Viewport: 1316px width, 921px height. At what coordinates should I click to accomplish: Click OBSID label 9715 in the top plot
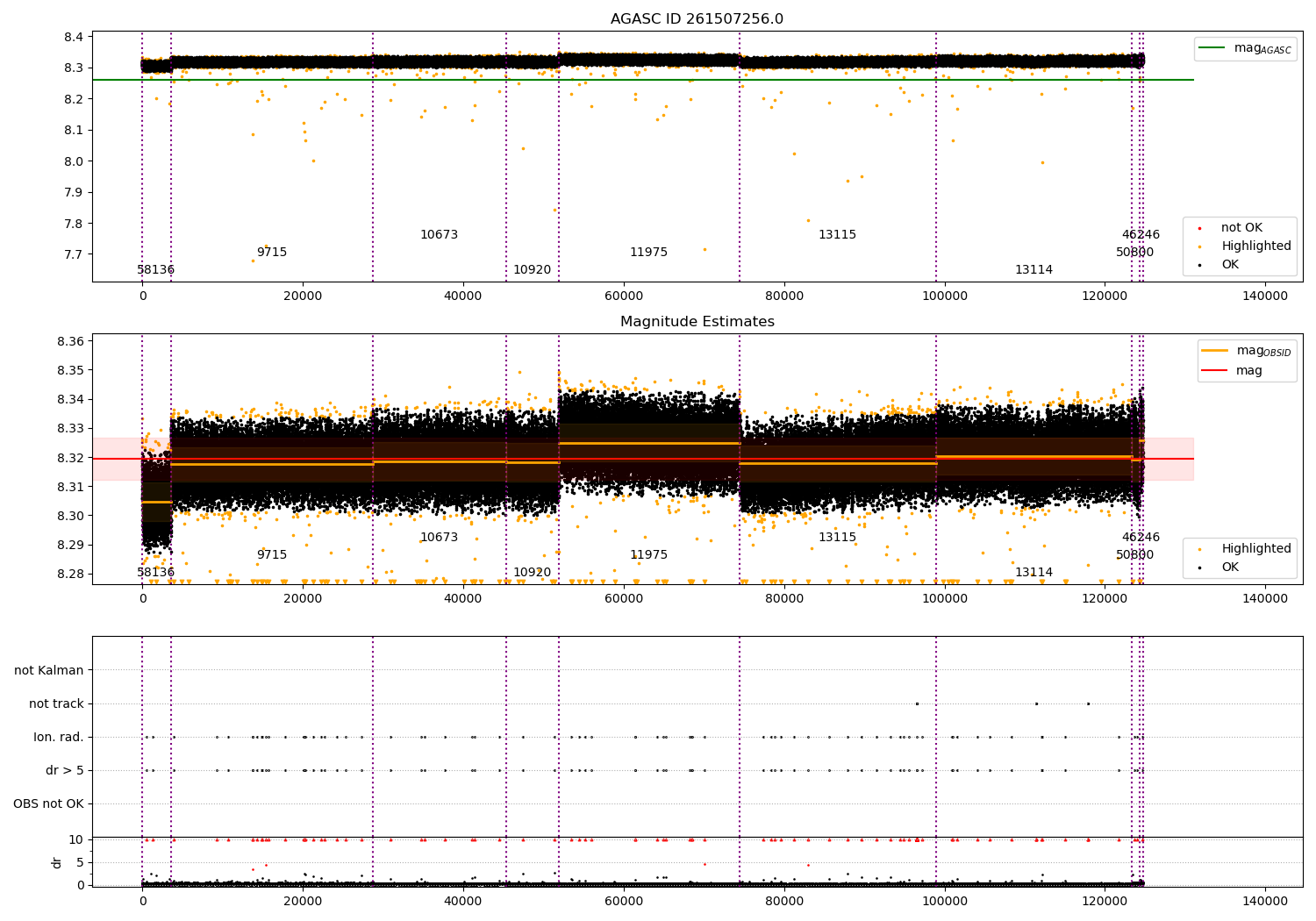pos(272,253)
